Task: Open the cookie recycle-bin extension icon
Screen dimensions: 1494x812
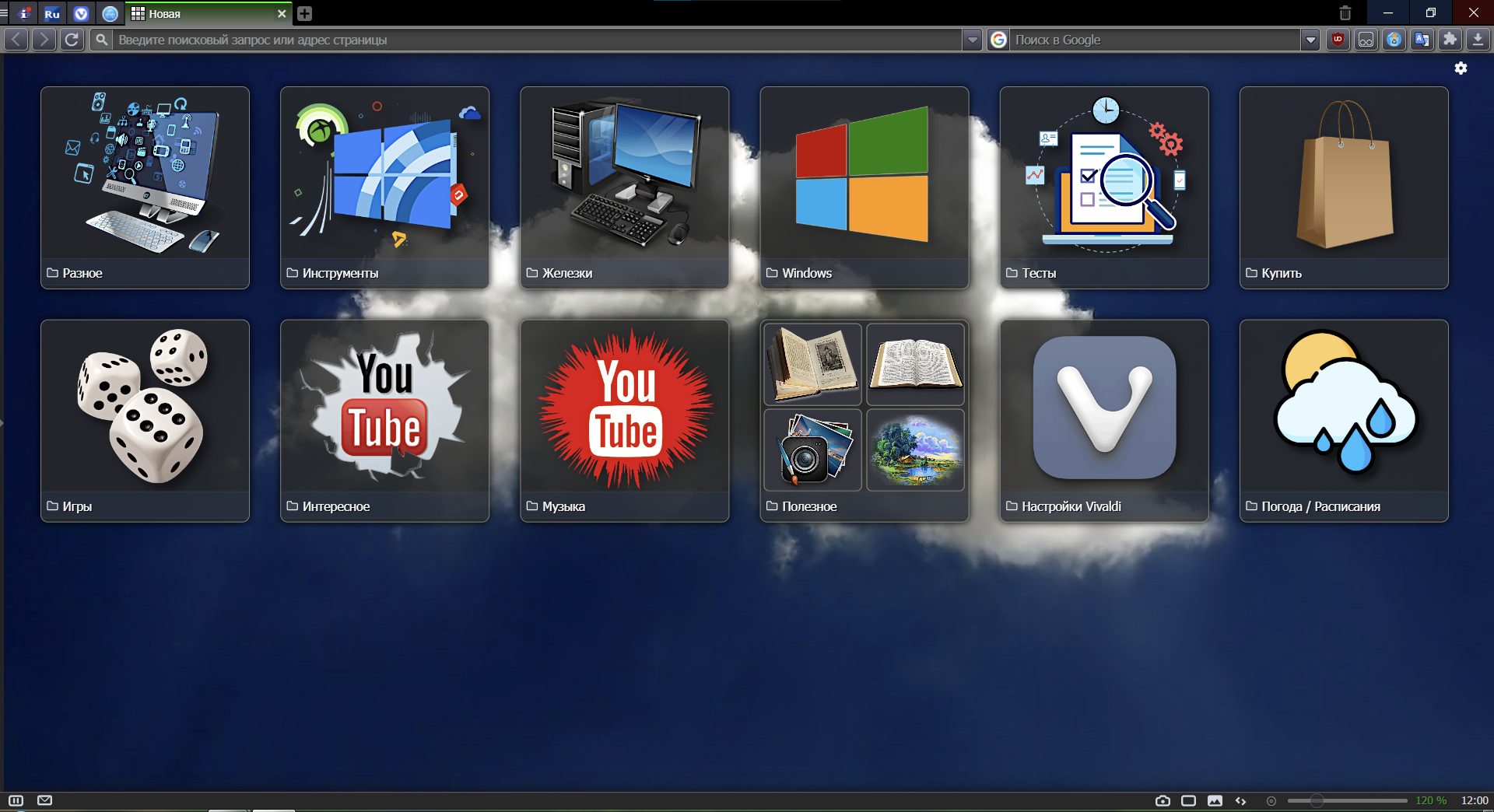Action: [x=1394, y=40]
